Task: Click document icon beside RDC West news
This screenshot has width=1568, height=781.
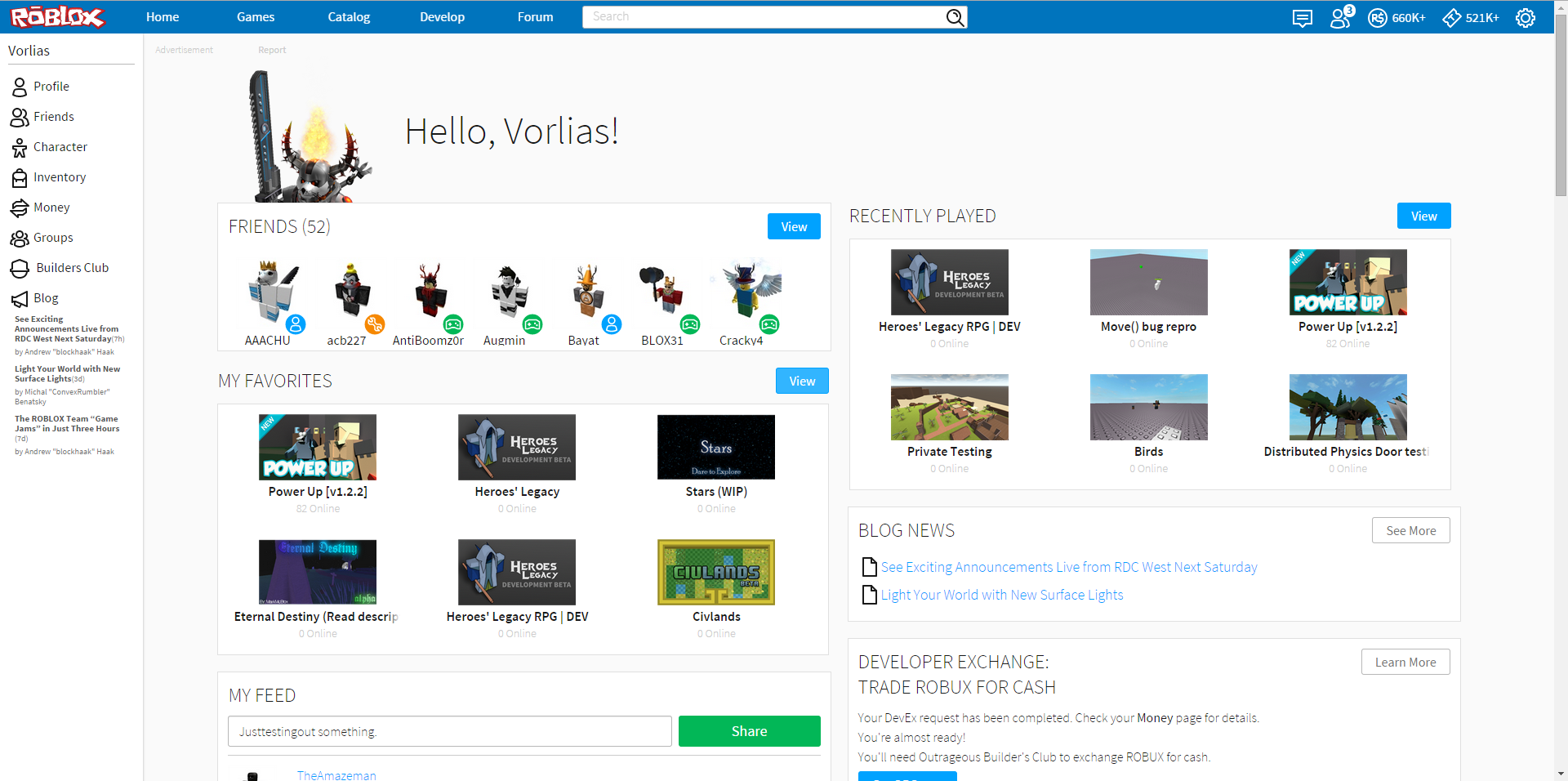Action: [870, 567]
